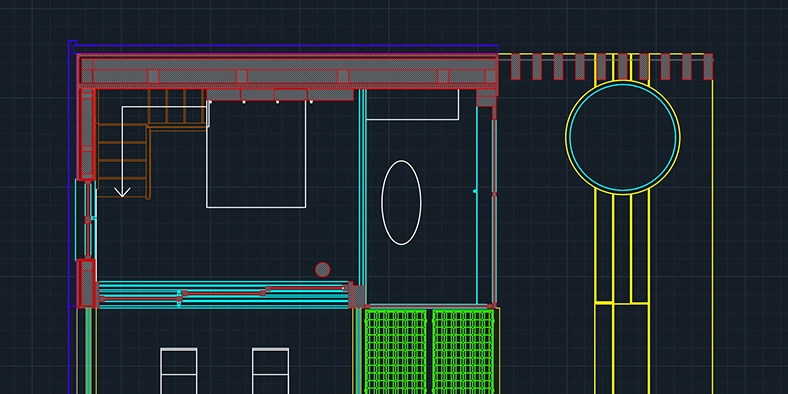This screenshot has width=788, height=394.
Task: Click the white staircase direction arrowhead
Action: (122, 192)
